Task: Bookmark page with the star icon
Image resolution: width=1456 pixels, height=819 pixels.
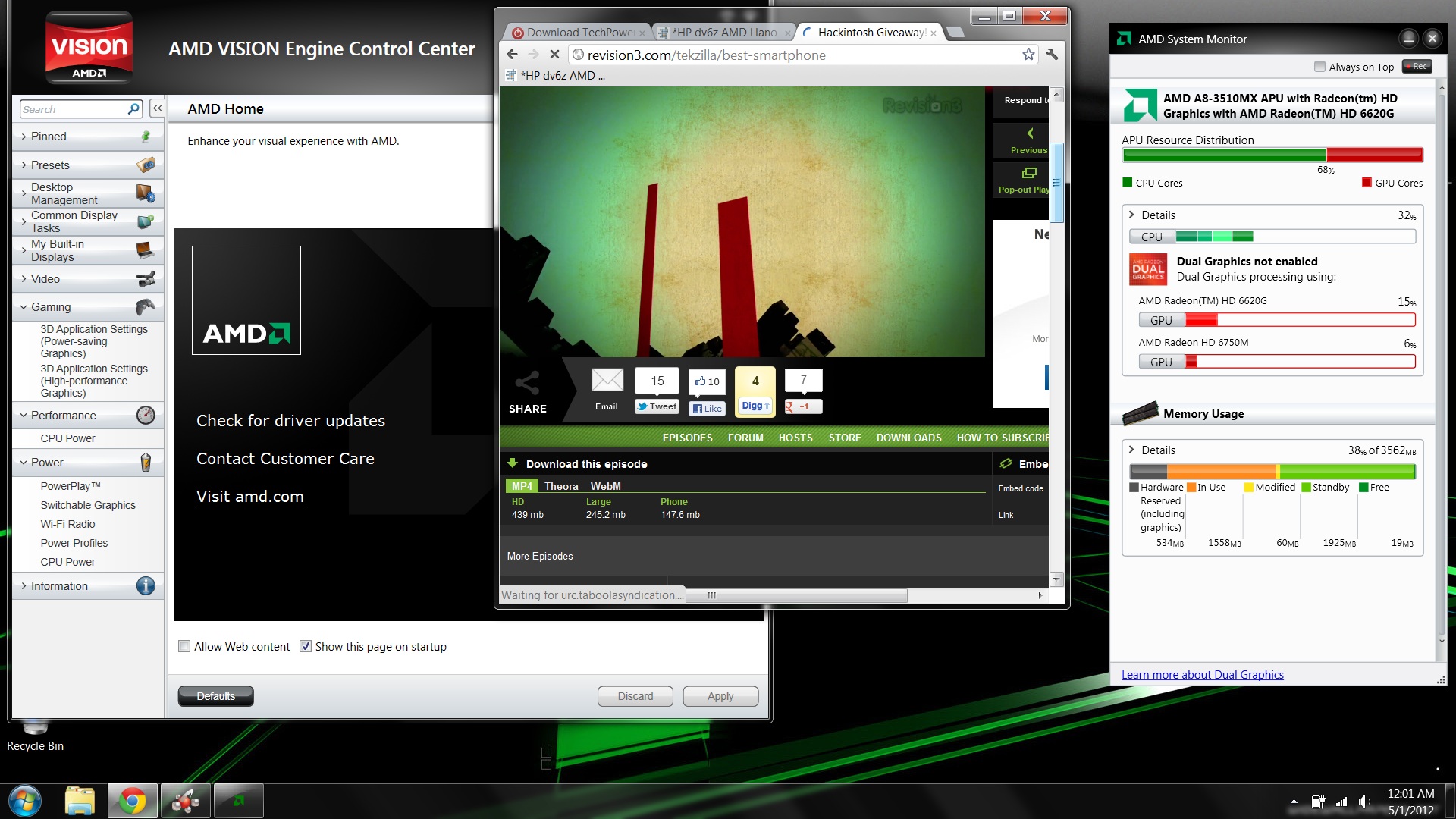Action: [x=1028, y=55]
